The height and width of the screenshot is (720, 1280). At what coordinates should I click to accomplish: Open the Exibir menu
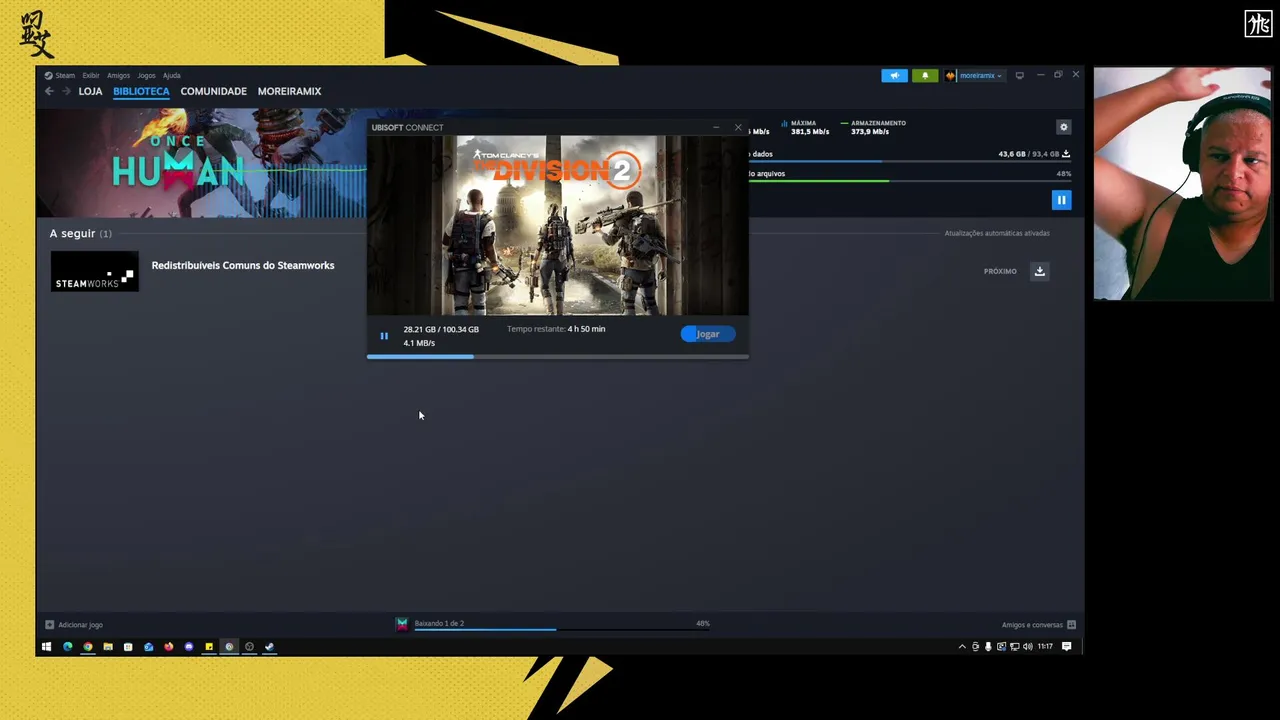91,75
